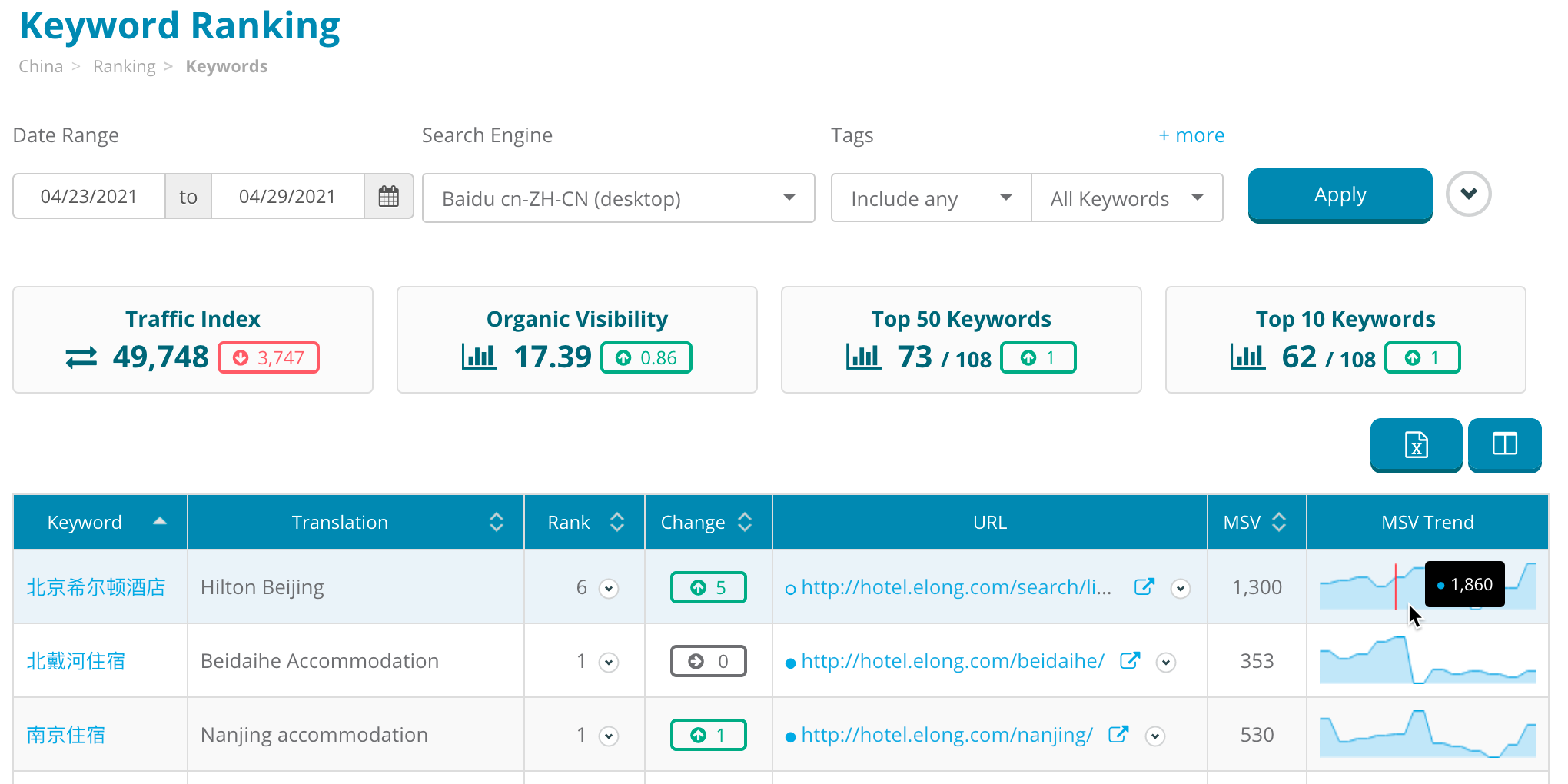Open the 北京希尔顿酒店 keyword link
This screenshot has width=1568, height=784.
pyautogui.click(x=95, y=586)
